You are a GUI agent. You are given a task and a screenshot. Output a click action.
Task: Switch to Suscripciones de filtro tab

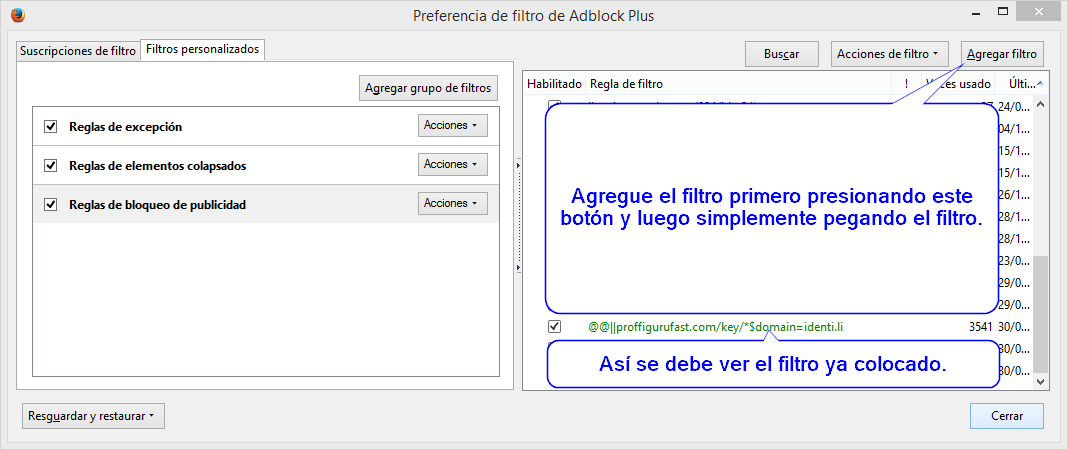tap(78, 50)
